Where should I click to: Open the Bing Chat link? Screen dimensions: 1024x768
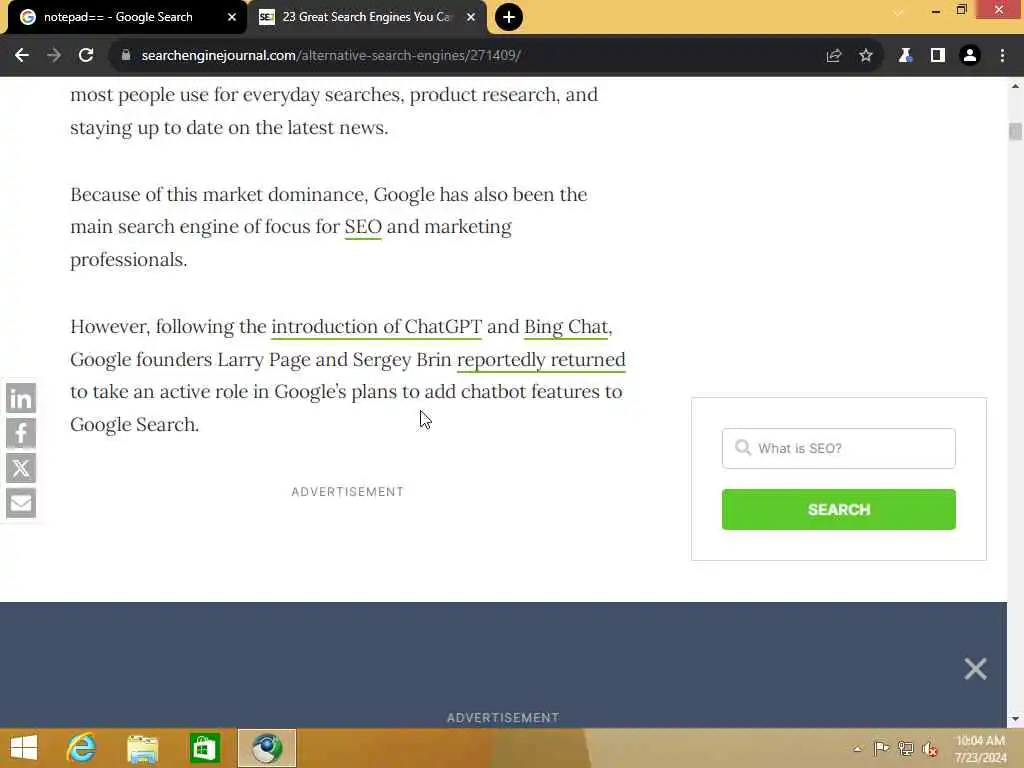point(566,327)
